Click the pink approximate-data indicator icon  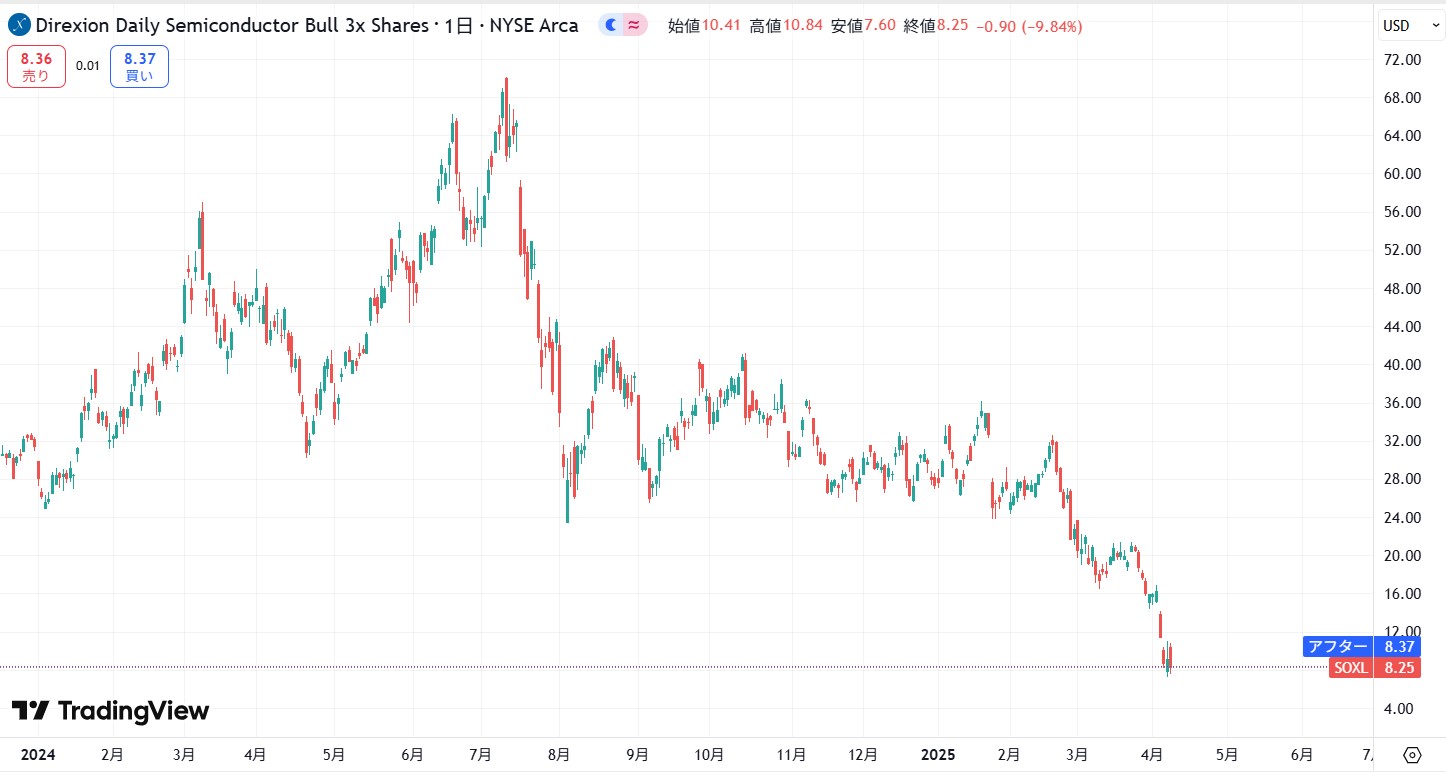(x=634, y=26)
